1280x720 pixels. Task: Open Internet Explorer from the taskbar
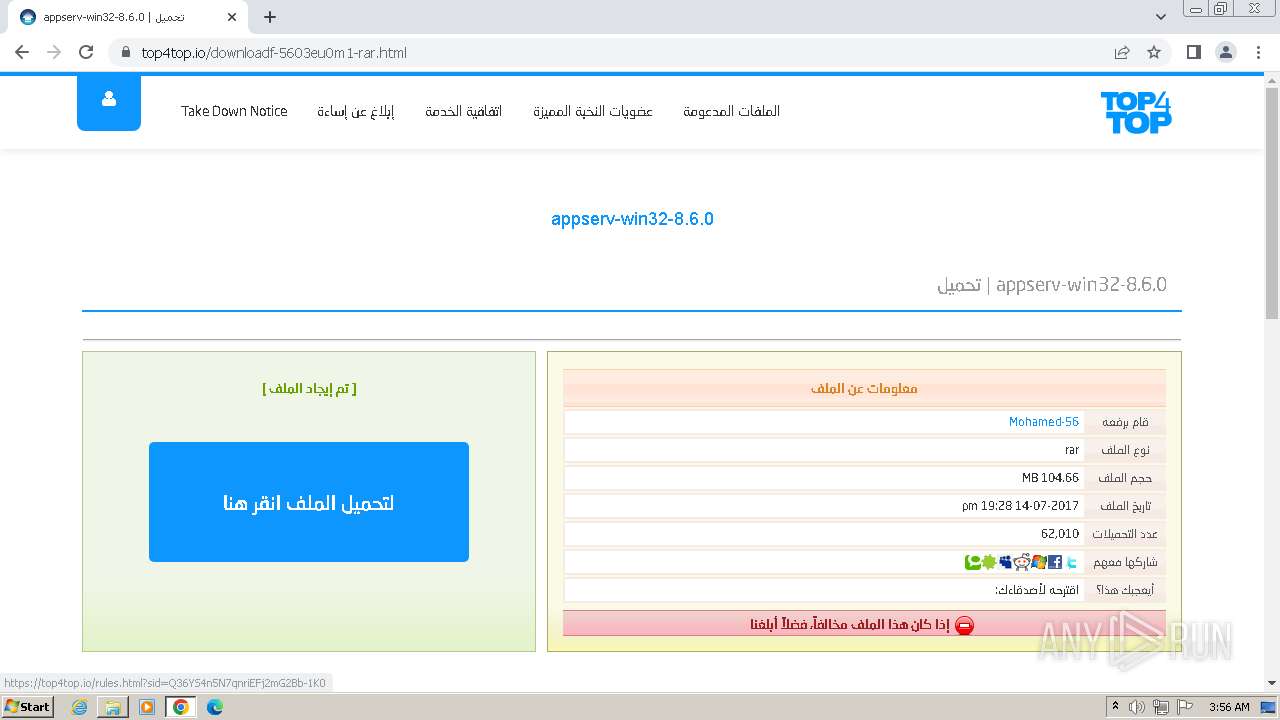tap(79, 707)
